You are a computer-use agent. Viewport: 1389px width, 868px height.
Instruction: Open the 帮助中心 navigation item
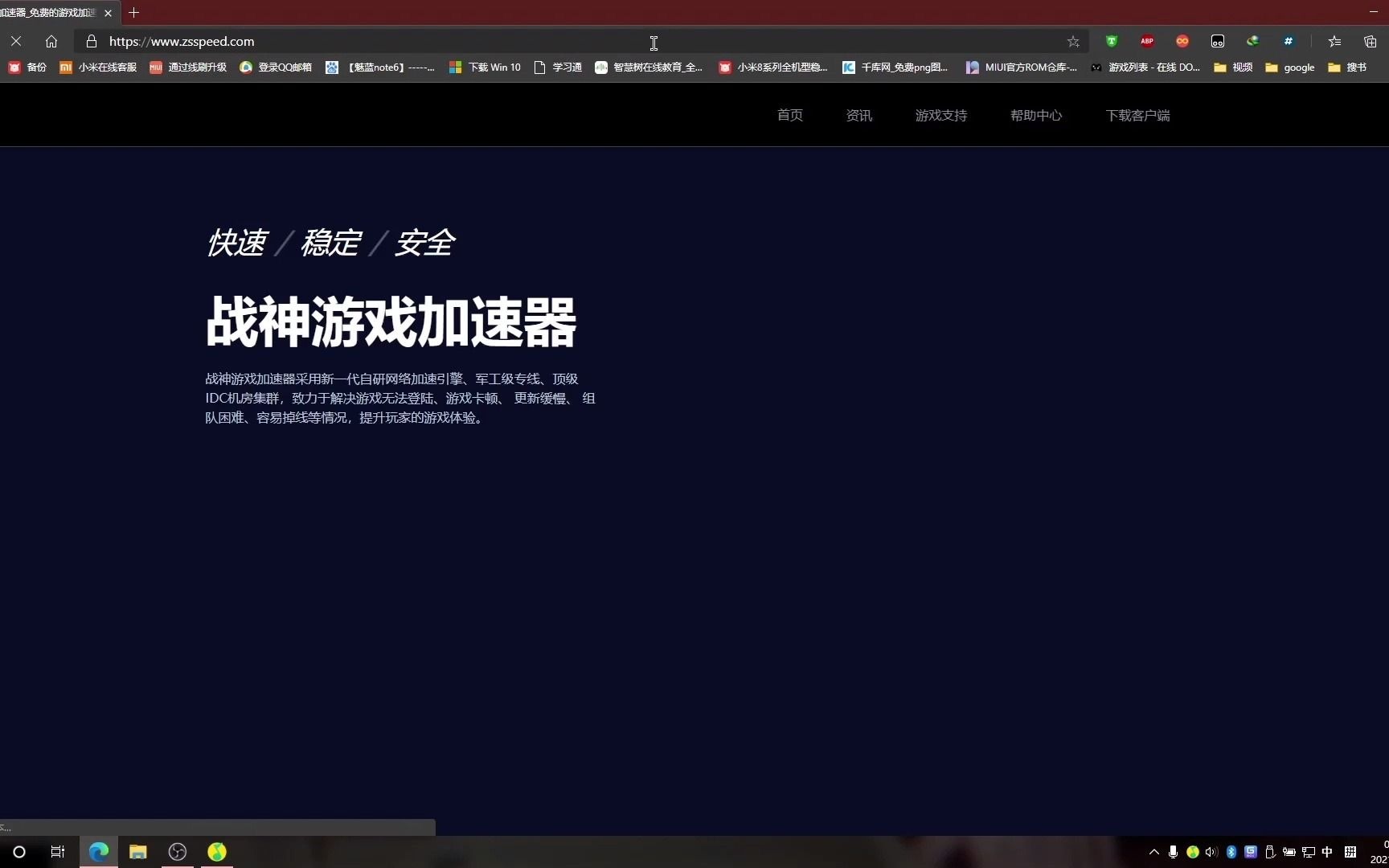pyautogui.click(x=1036, y=115)
